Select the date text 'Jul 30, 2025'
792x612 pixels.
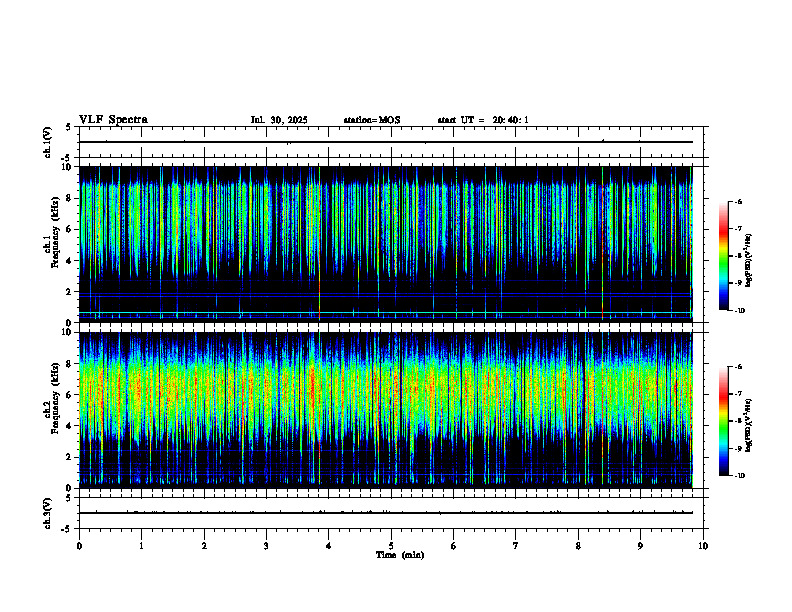coord(279,120)
